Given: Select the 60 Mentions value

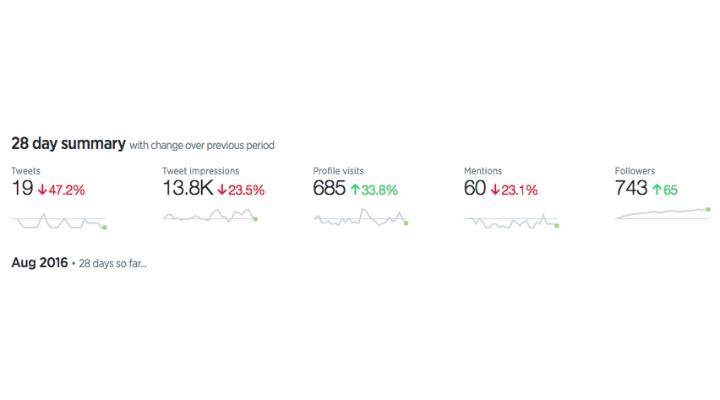Looking at the screenshot, I should pos(476,189).
